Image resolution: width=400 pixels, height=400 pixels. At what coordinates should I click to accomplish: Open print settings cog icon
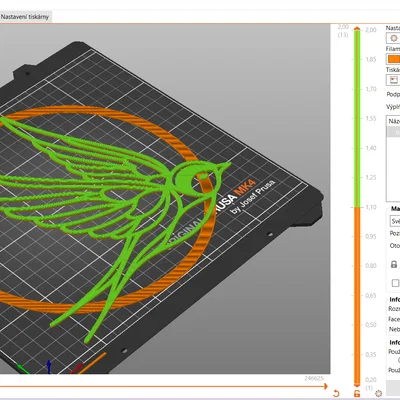coord(394,38)
